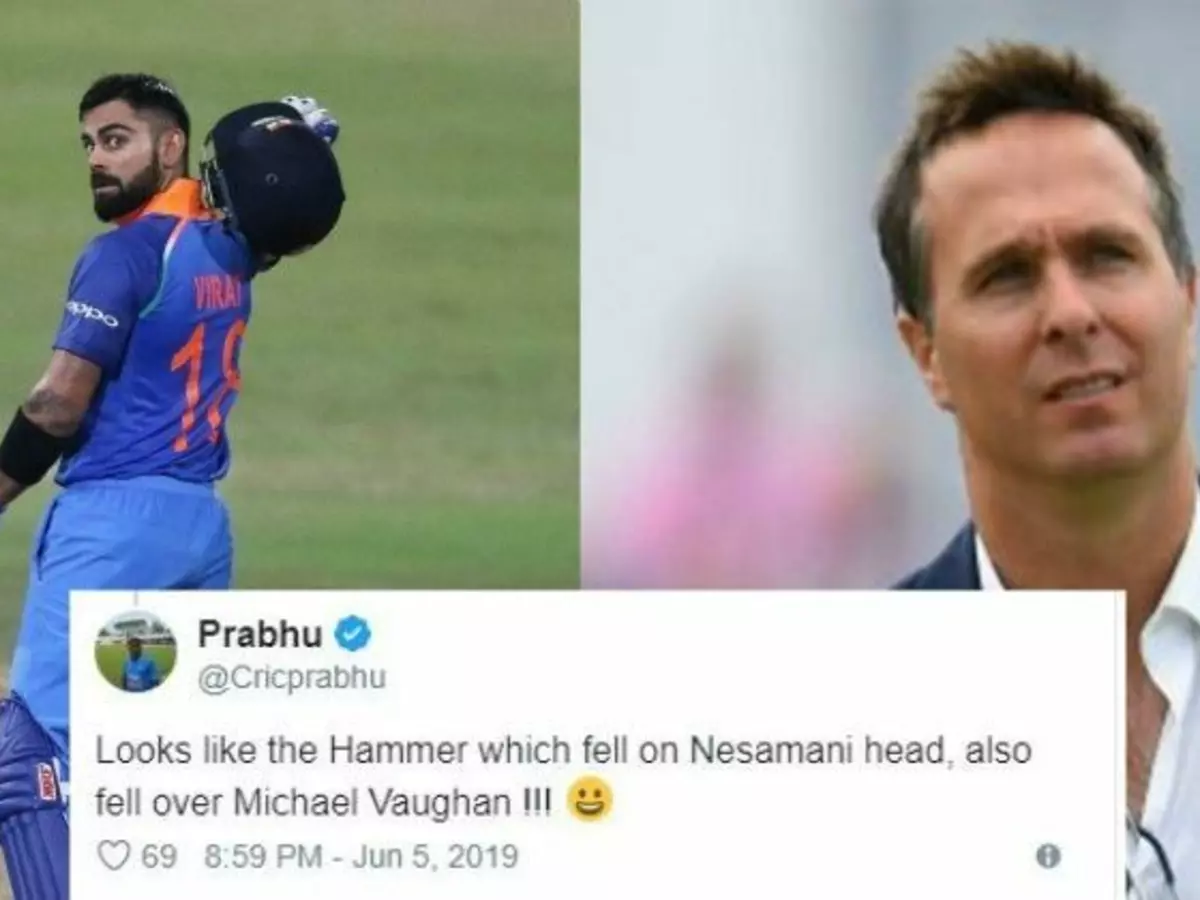The image size is (1200, 900).
Task: Open the @Cricprabhu handle link
Action: [292, 678]
